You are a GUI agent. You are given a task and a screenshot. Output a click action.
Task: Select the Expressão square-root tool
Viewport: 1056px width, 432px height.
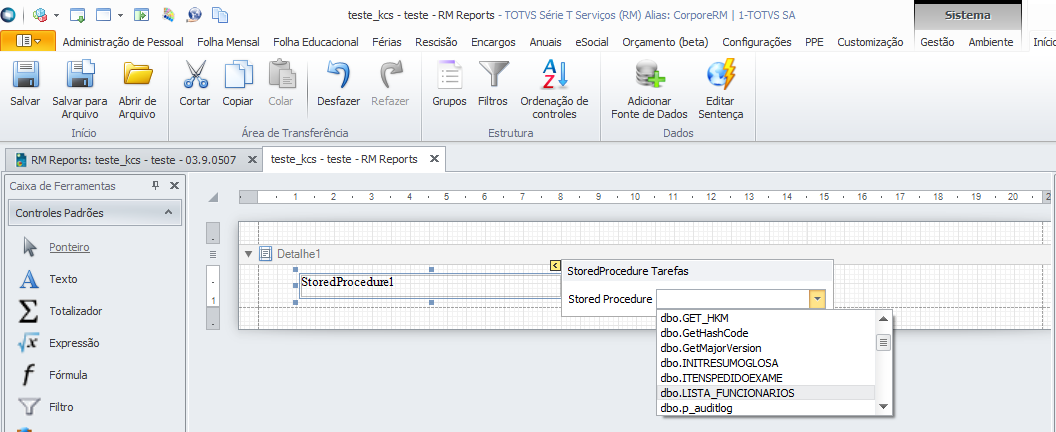[73, 343]
